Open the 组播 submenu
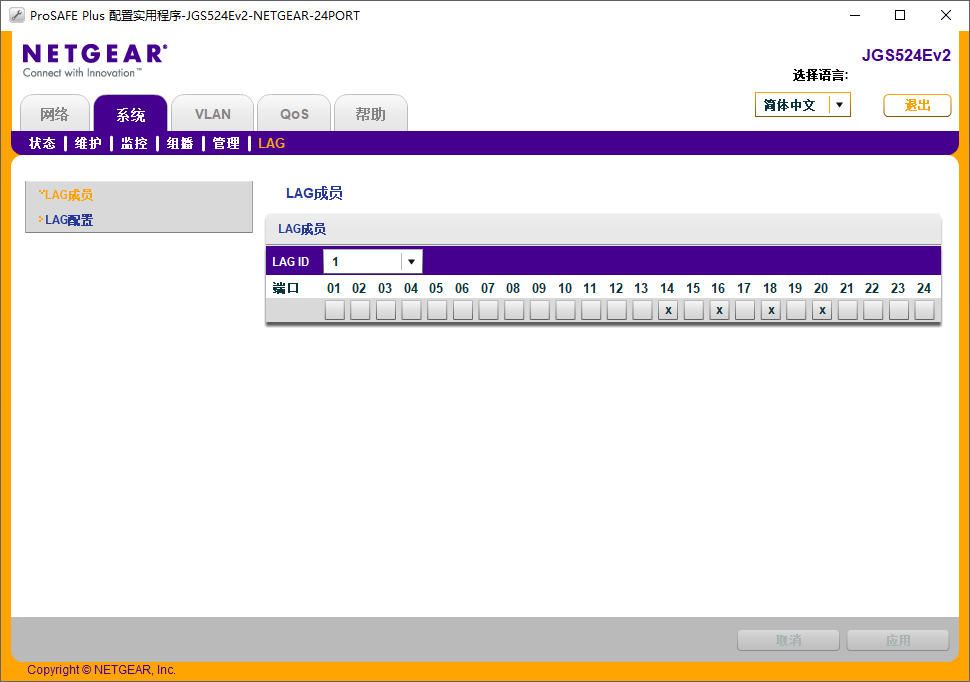This screenshot has width=970, height=682. 180,144
